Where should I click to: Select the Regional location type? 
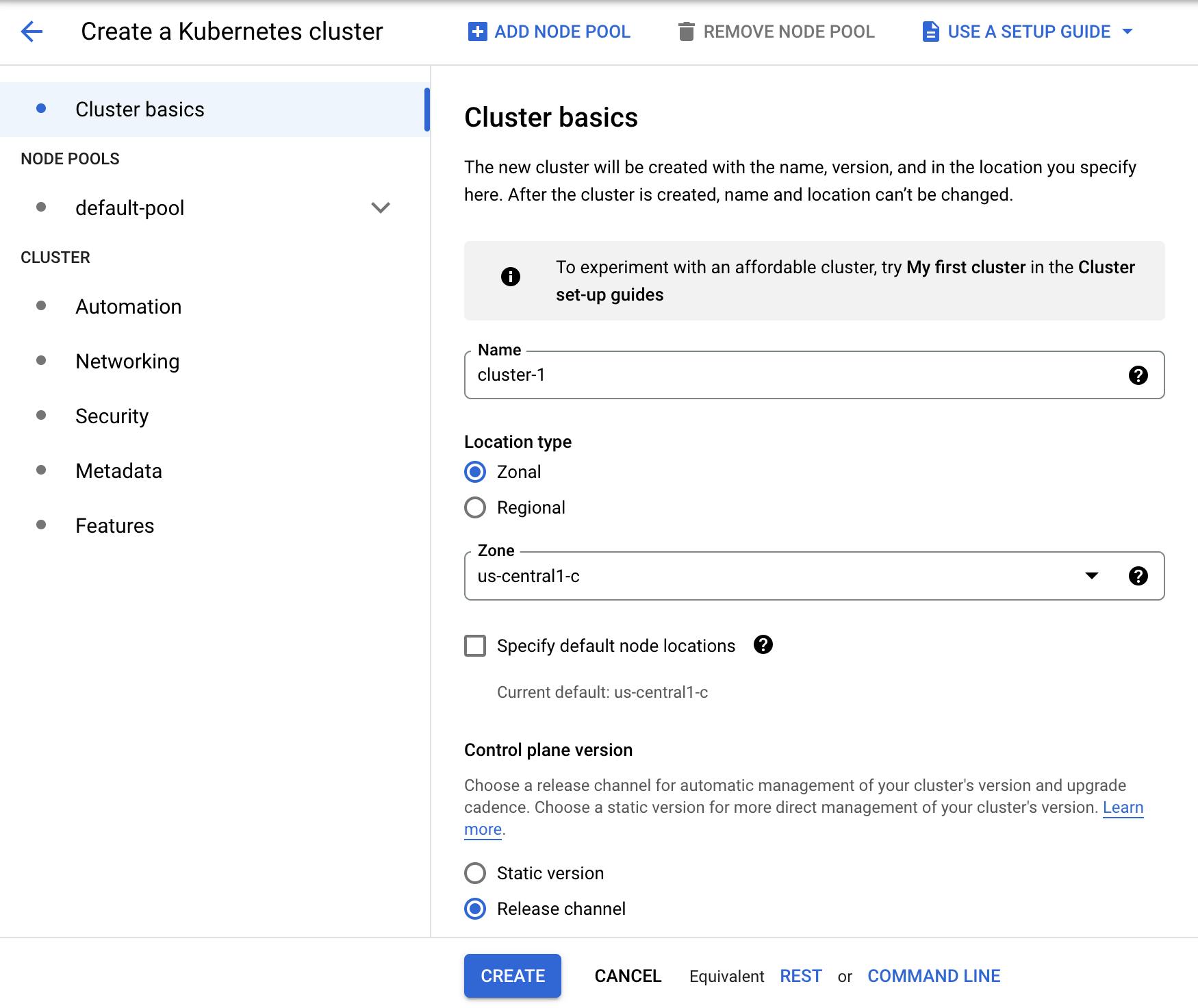[475, 507]
